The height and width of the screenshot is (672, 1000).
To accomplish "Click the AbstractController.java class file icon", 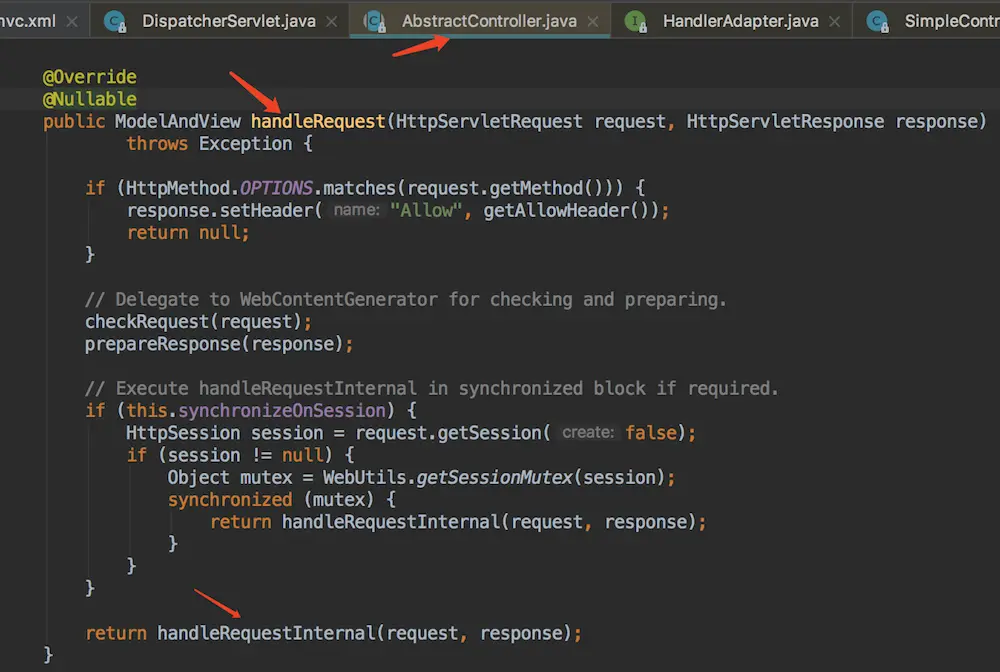I will coord(376,21).
